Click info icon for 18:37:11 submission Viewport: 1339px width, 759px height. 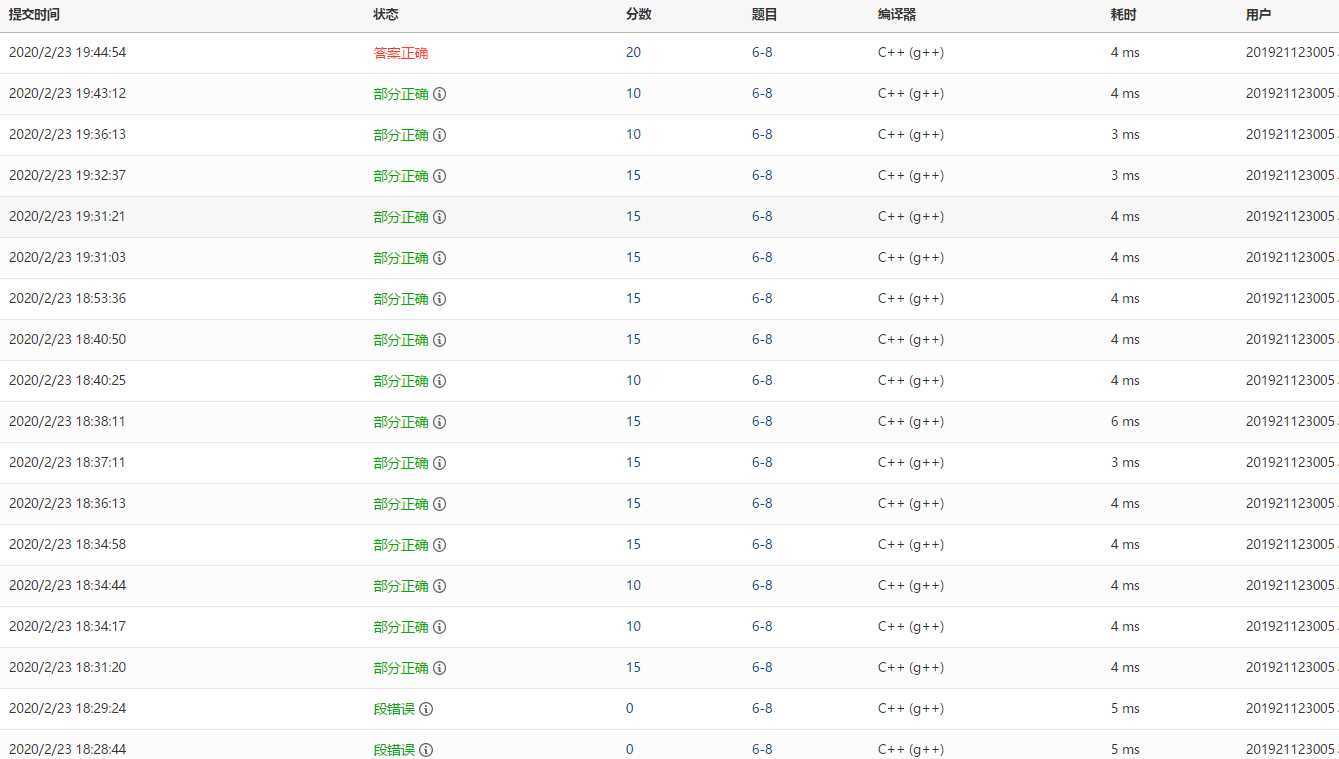pos(440,463)
